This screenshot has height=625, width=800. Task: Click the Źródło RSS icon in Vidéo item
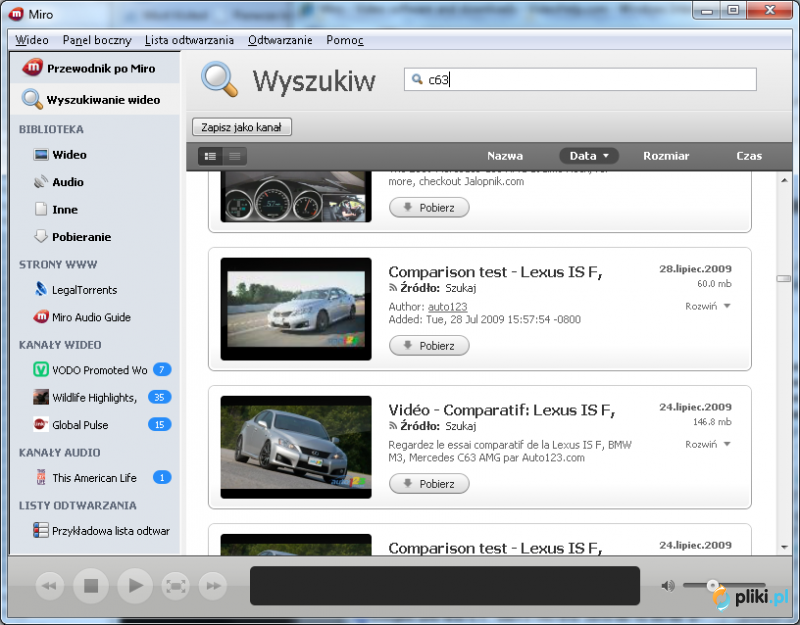392,426
